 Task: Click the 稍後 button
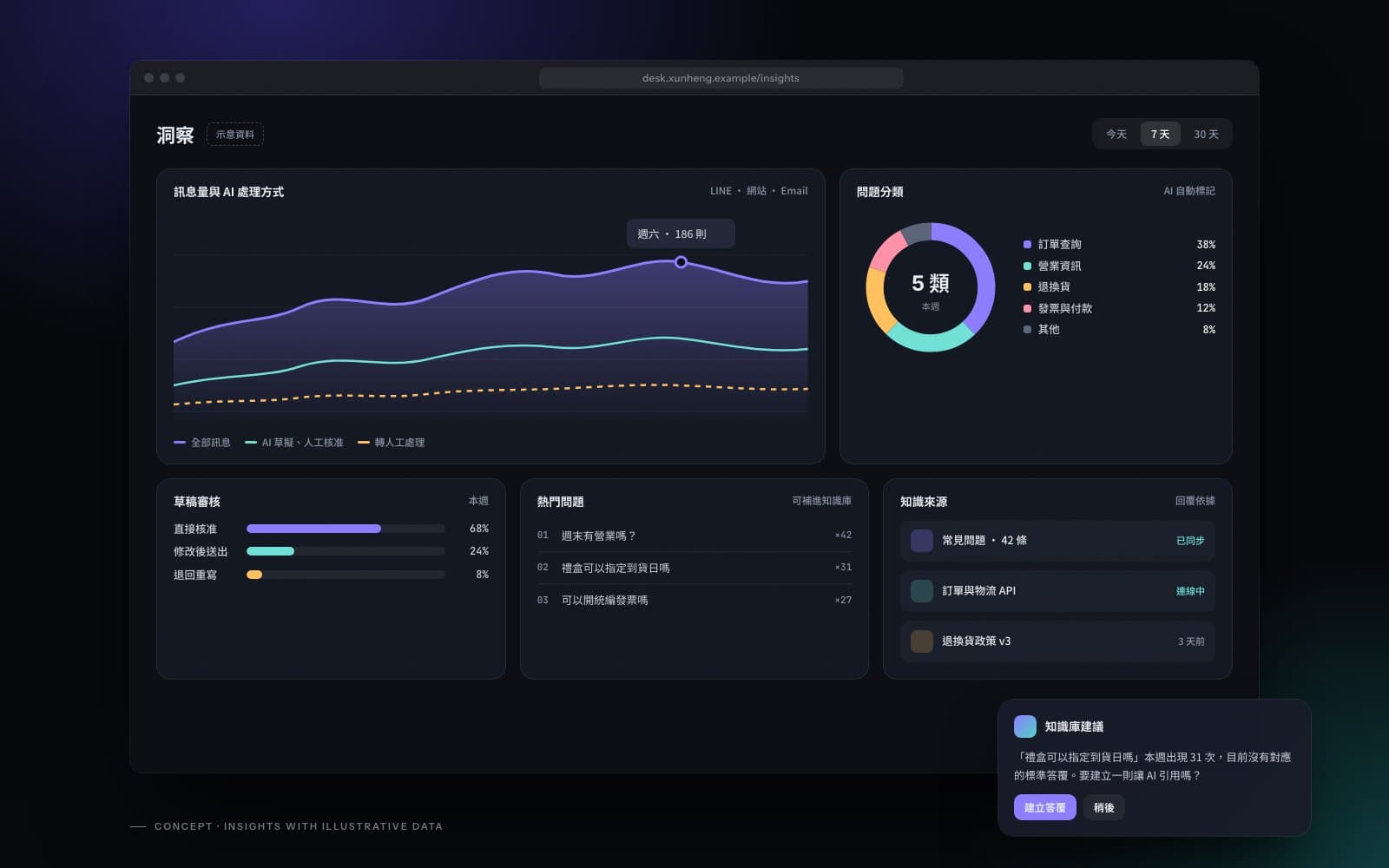click(x=1104, y=807)
